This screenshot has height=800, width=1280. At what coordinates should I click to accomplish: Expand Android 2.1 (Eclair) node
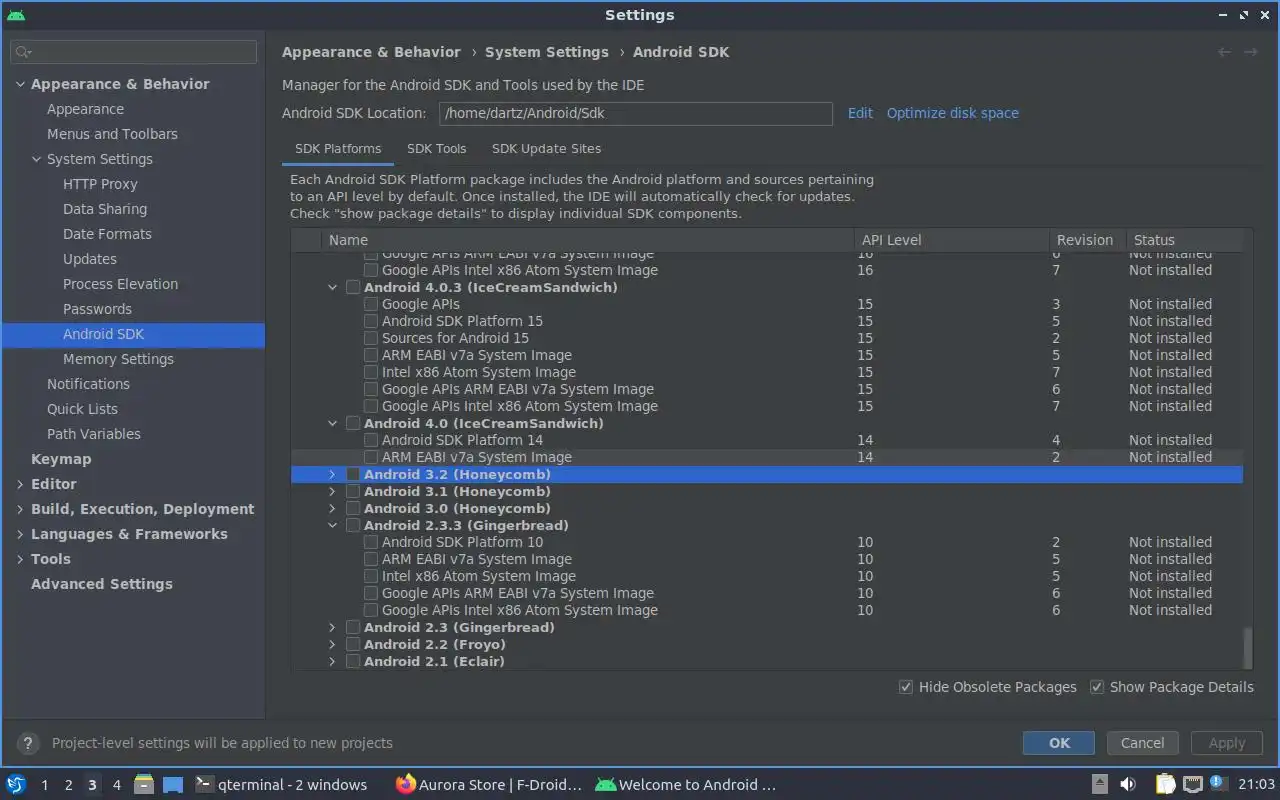333,661
